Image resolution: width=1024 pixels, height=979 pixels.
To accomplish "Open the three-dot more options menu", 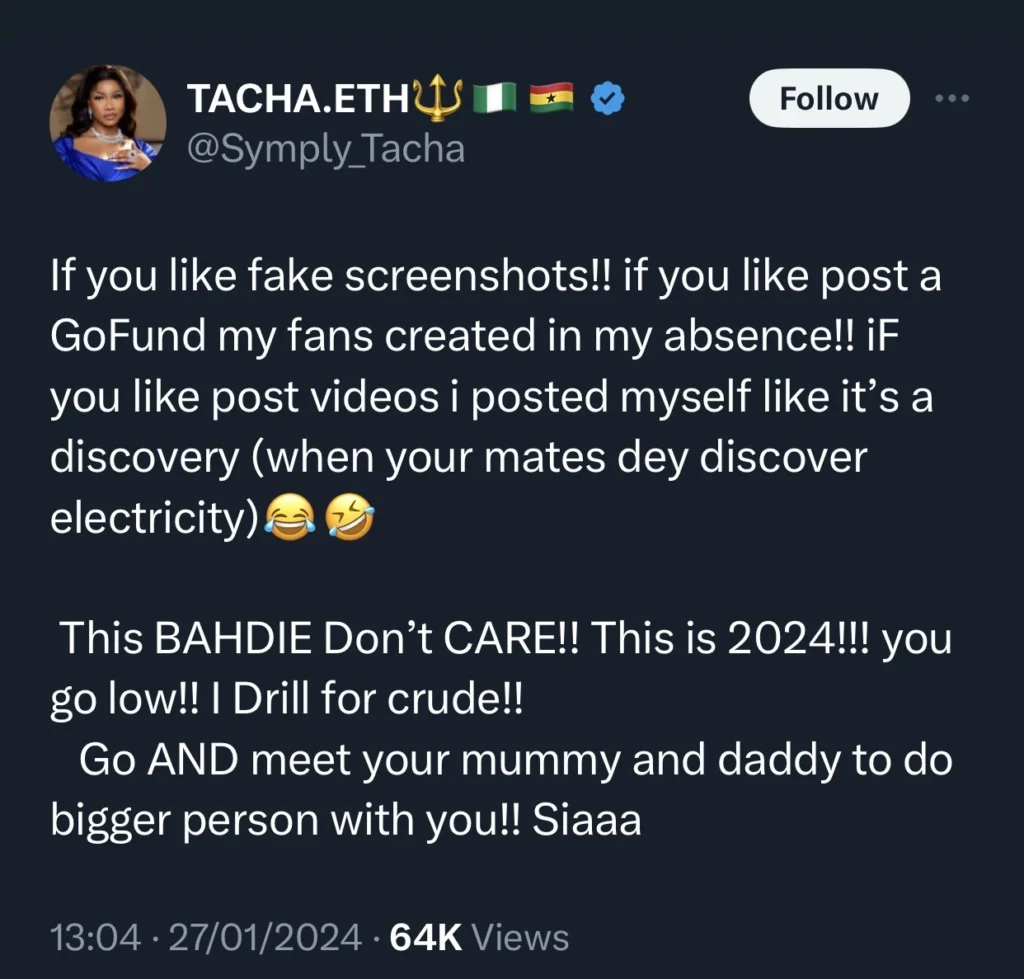I will (x=952, y=97).
